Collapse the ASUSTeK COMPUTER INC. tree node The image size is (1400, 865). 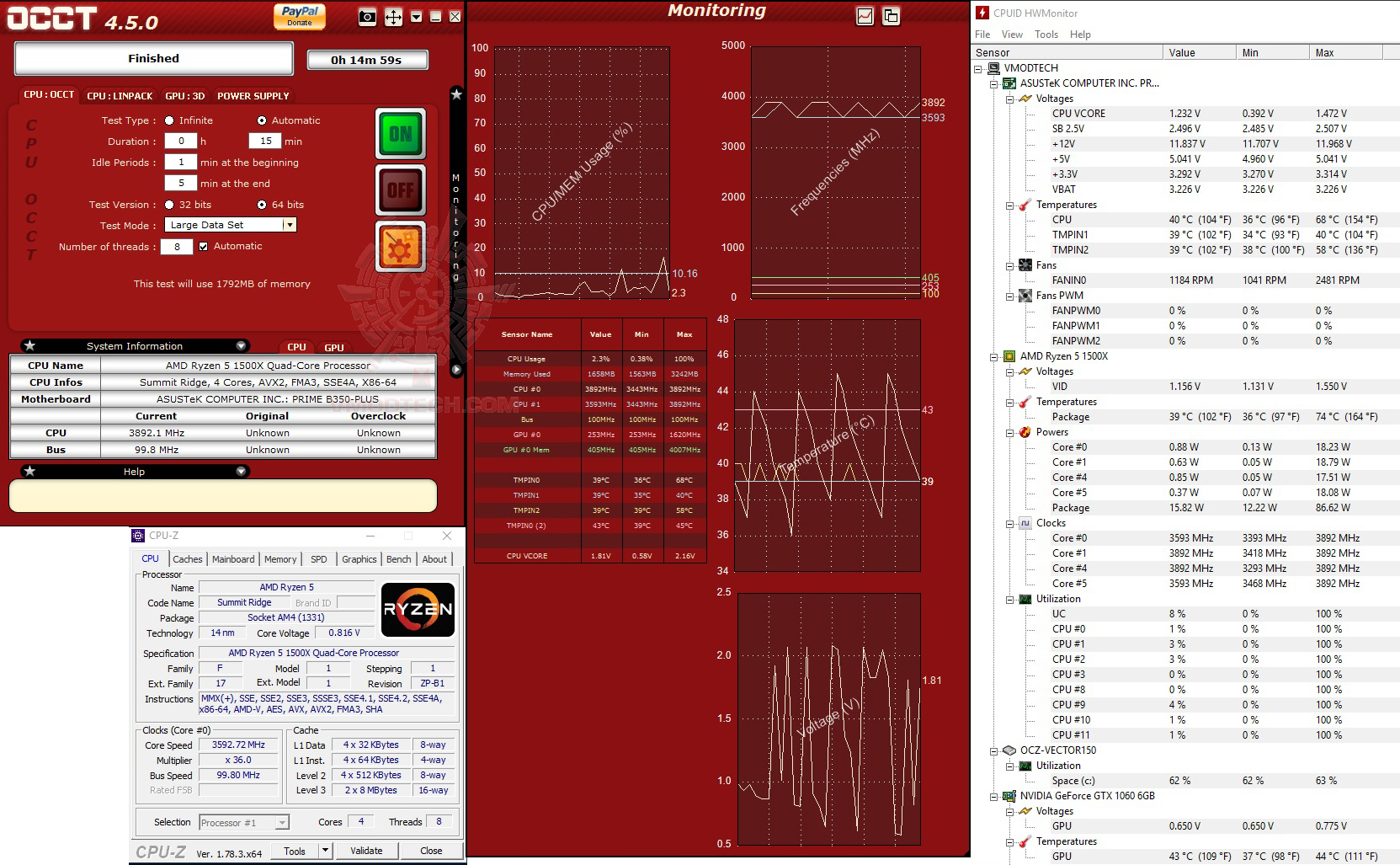[994, 83]
